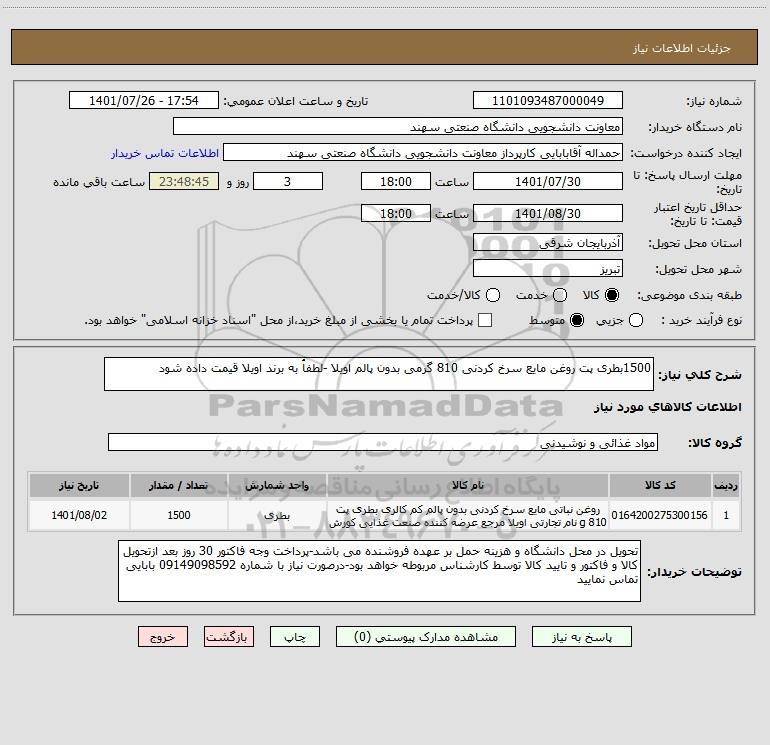Click the ردیف column header
Screen dimensions: 770x745
pyautogui.click(x=726, y=485)
